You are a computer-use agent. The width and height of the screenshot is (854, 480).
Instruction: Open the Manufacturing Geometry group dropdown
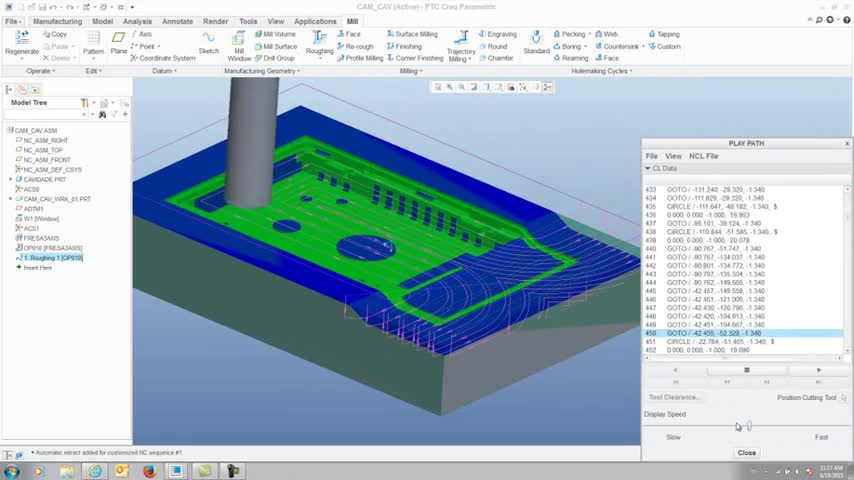pyautogui.click(x=260, y=71)
